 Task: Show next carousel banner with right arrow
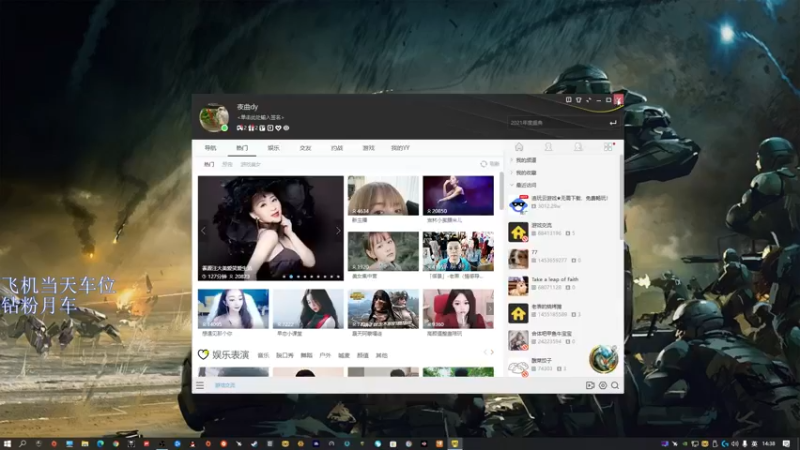(338, 231)
